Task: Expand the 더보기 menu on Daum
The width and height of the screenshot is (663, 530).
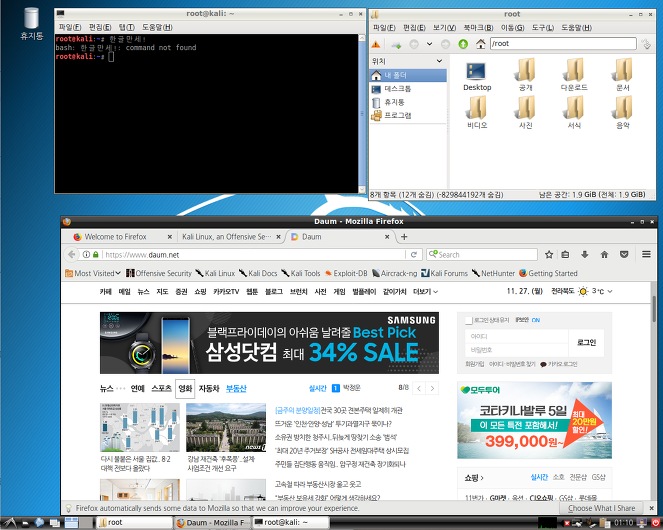Action: tap(425, 291)
